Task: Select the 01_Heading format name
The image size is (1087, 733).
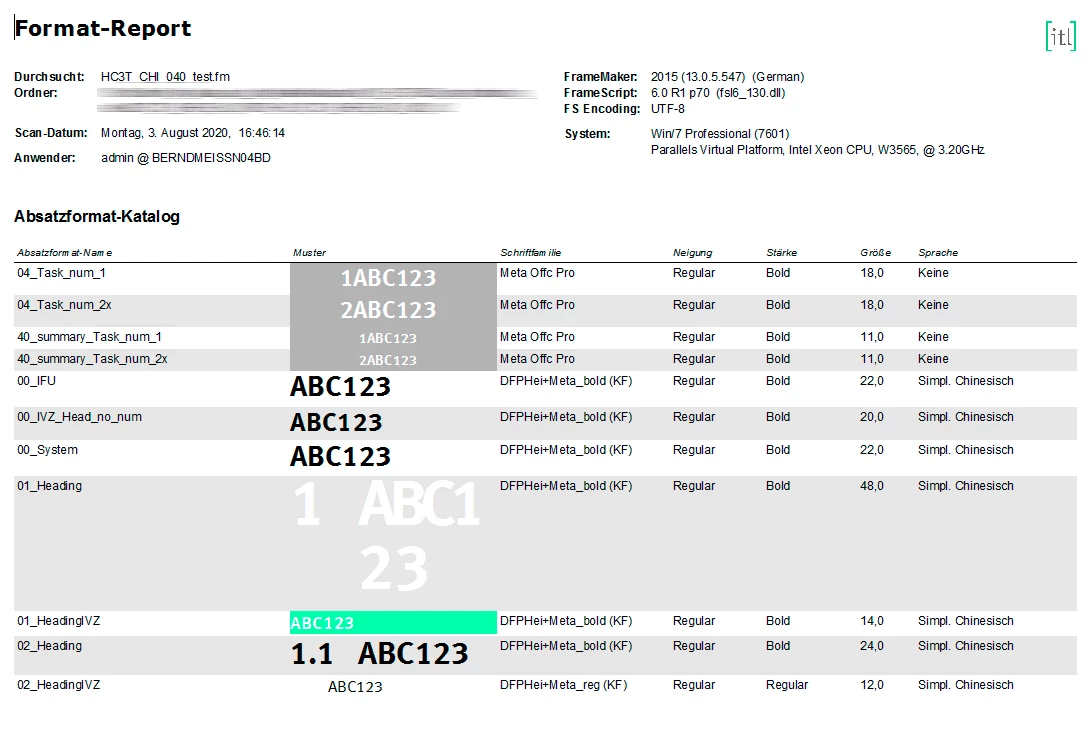Action: click(49, 486)
